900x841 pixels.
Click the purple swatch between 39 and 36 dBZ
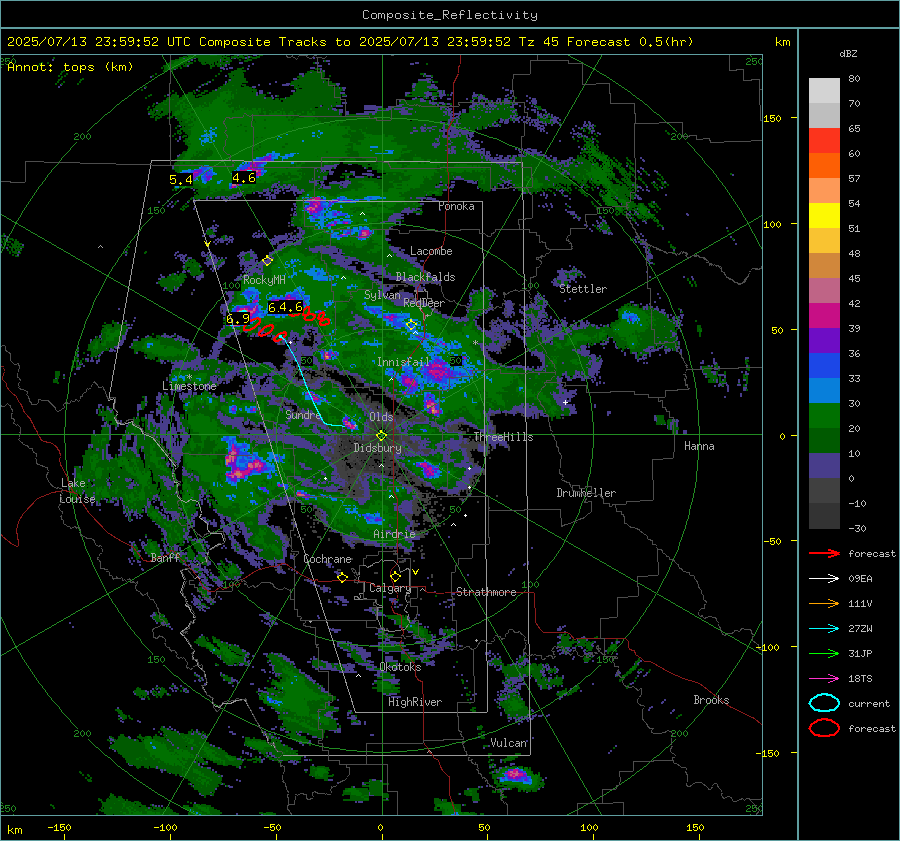(824, 341)
